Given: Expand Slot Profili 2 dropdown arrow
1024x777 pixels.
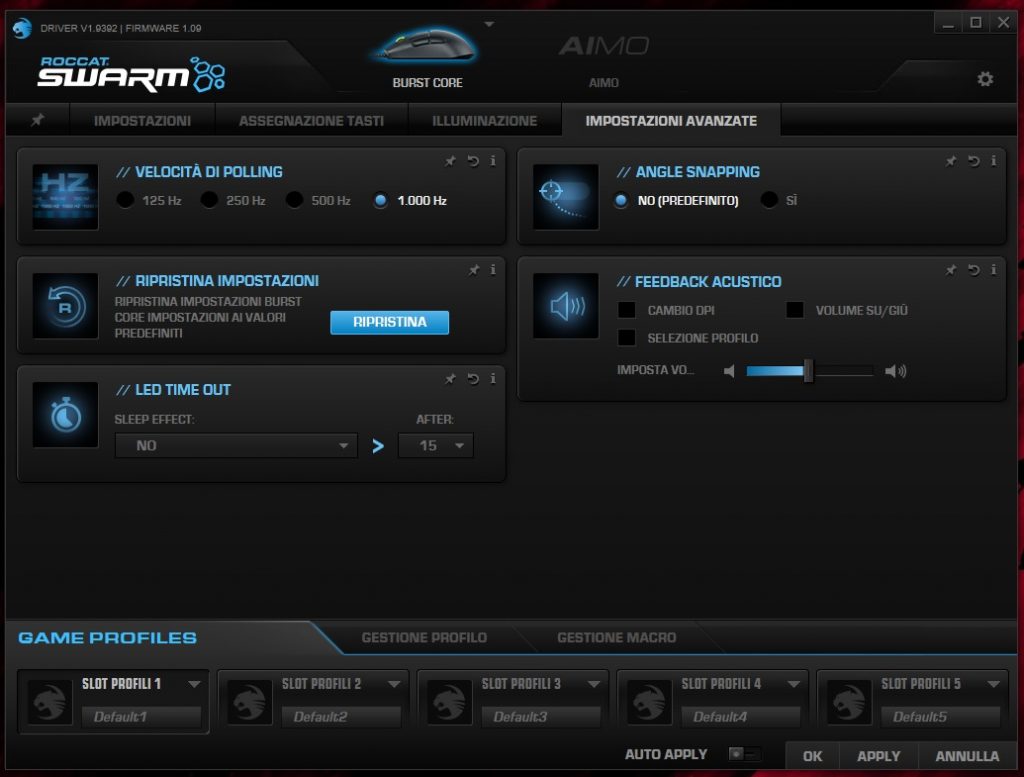Looking at the screenshot, I should (x=394, y=684).
